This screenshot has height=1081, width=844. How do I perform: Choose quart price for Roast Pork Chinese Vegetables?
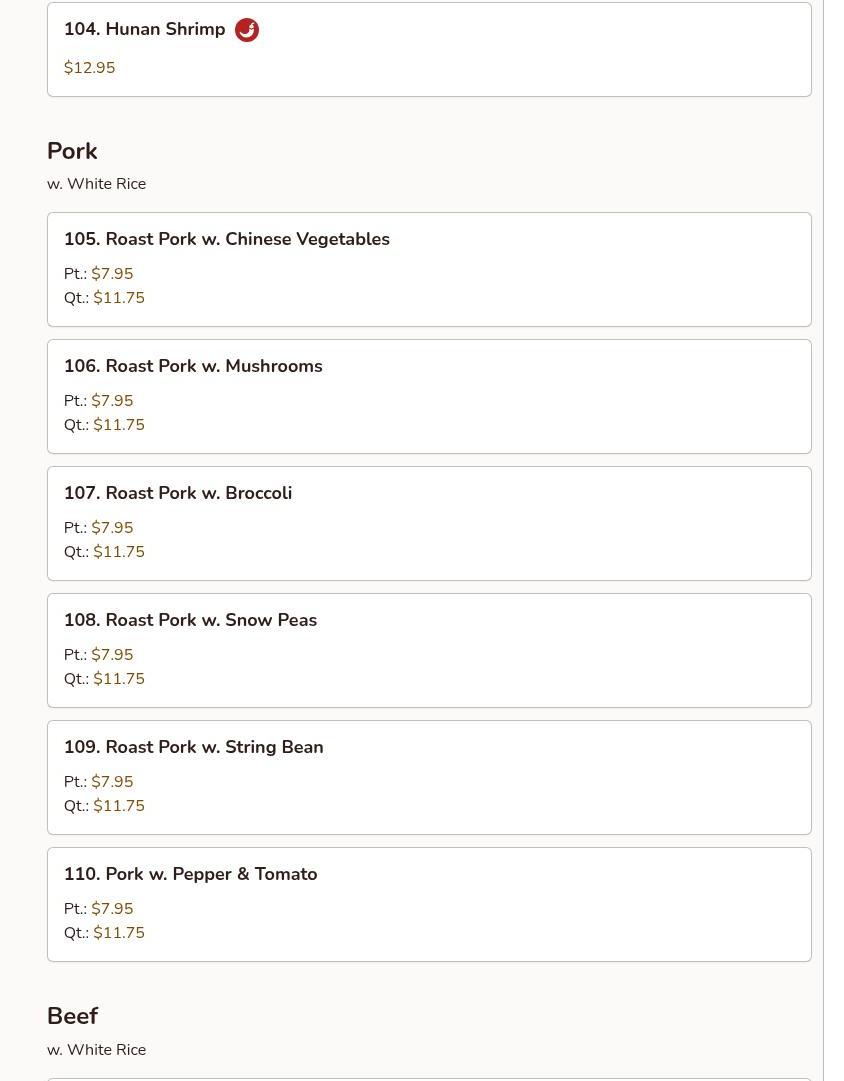(x=119, y=298)
